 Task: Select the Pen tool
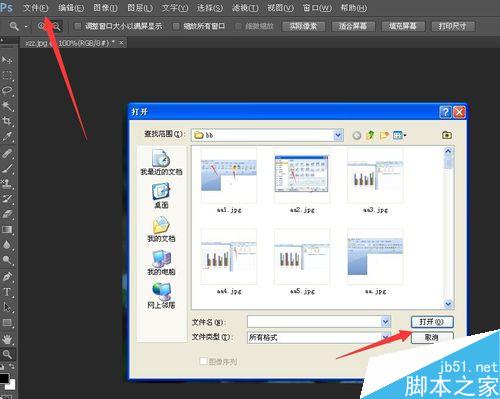pyautogui.click(x=7, y=277)
